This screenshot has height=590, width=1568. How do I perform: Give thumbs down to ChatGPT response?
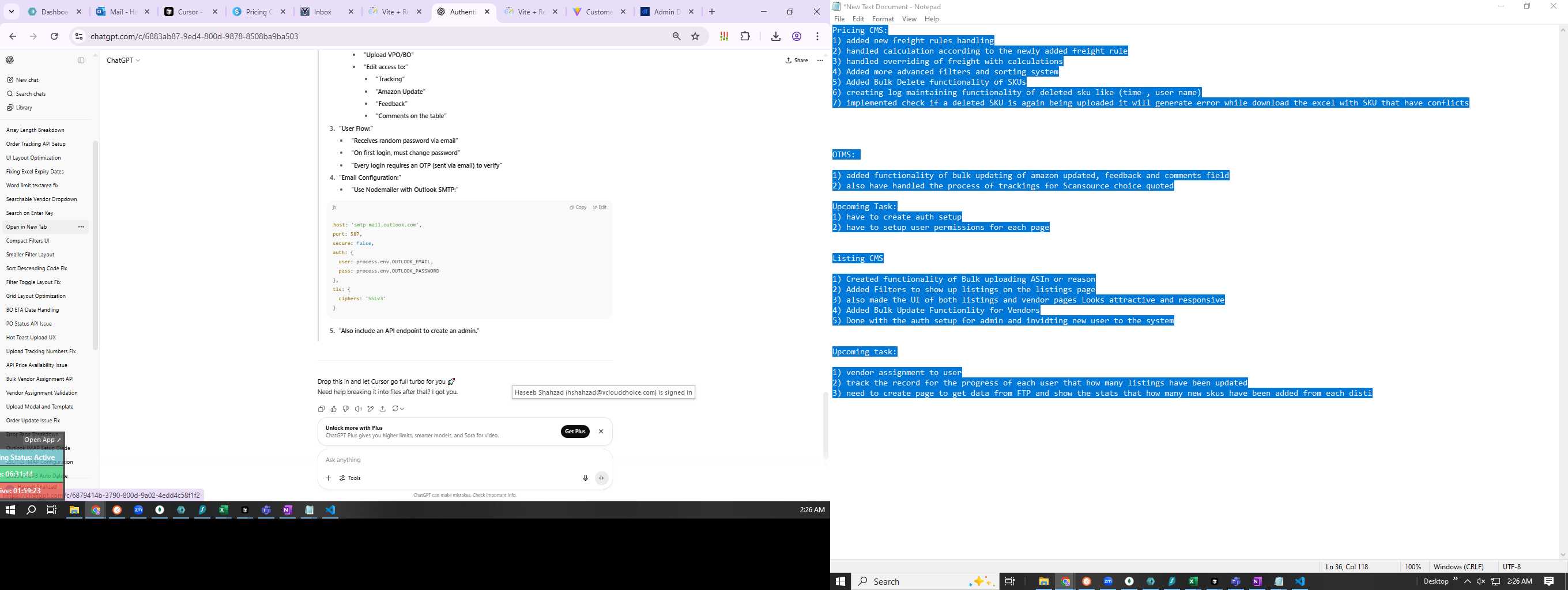pyautogui.click(x=346, y=409)
